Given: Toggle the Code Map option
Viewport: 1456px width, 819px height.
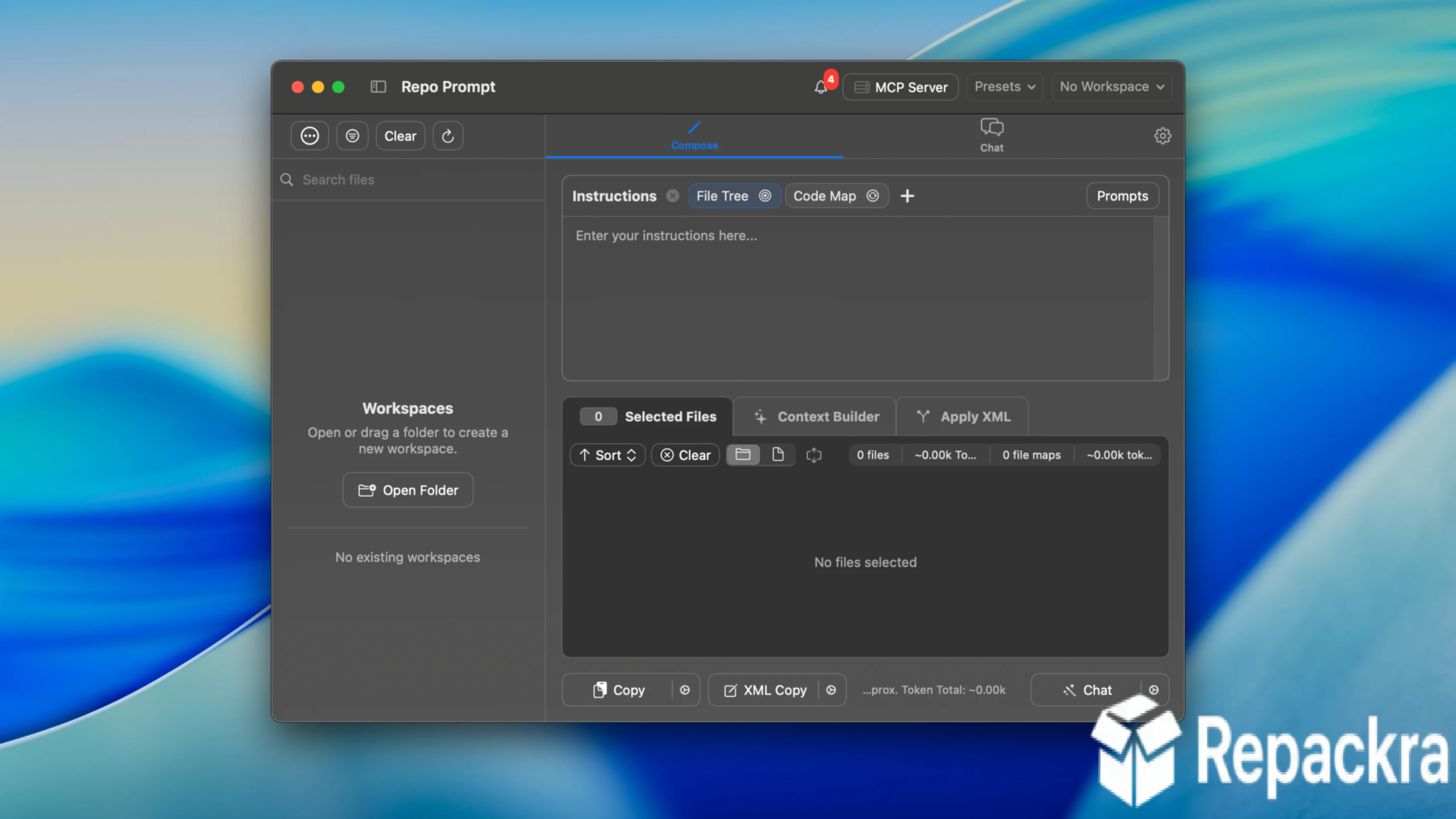Looking at the screenshot, I should [x=837, y=196].
